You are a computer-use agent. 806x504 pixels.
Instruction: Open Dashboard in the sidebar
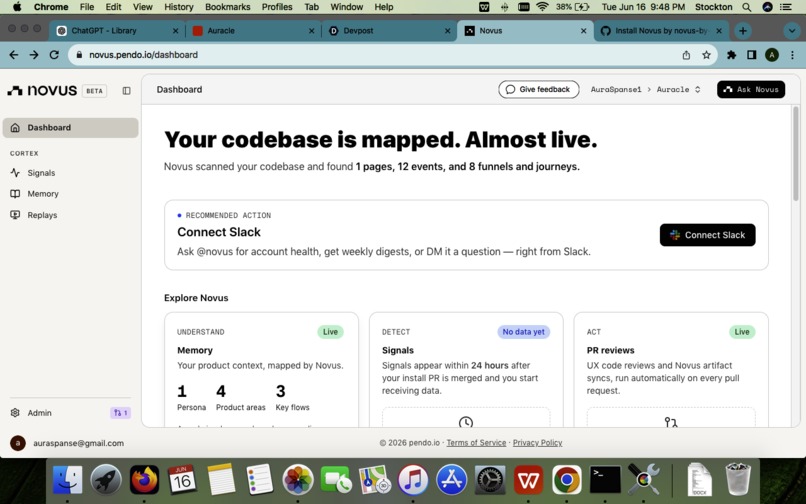point(70,128)
